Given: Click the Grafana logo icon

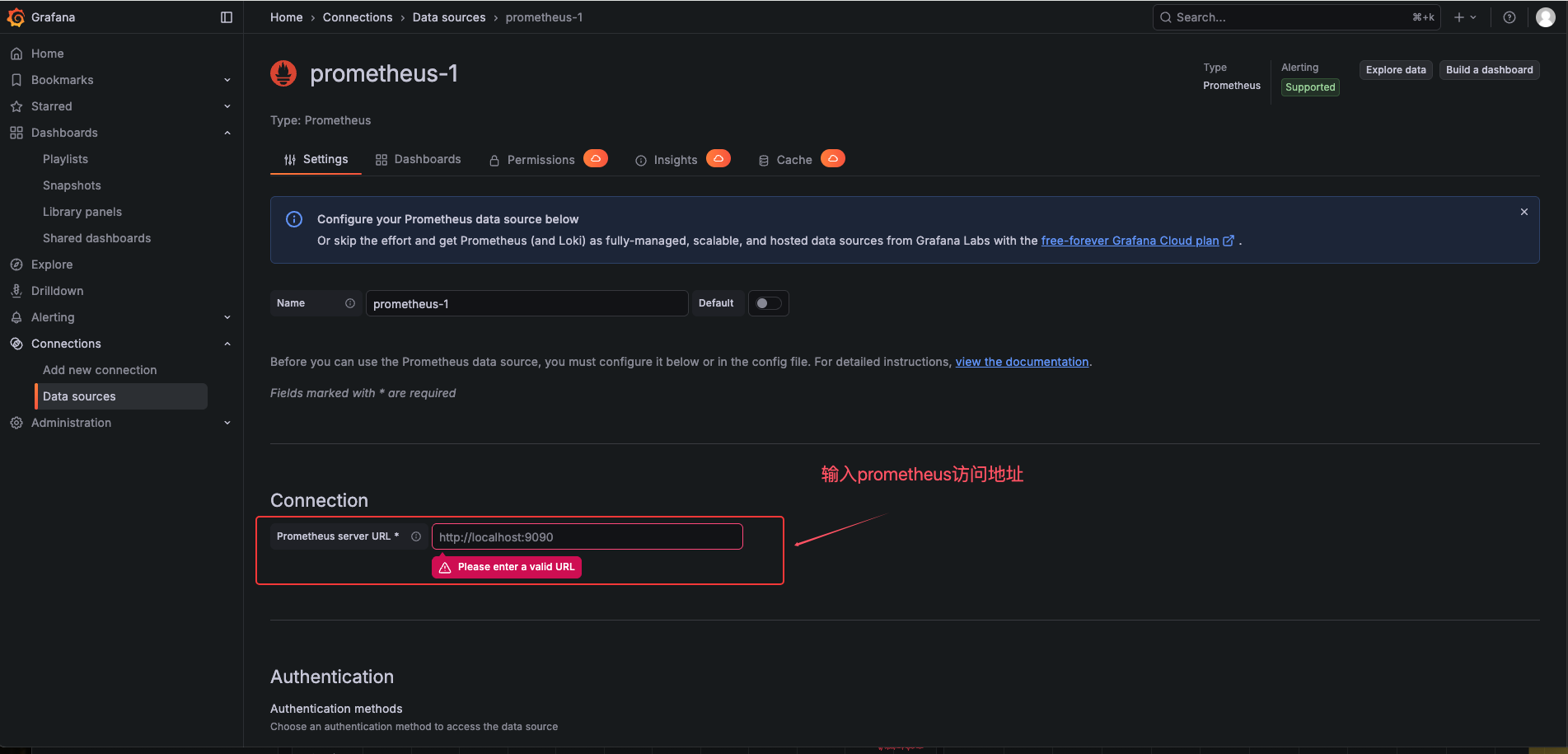Looking at the screenshot, I should (16, 17).
